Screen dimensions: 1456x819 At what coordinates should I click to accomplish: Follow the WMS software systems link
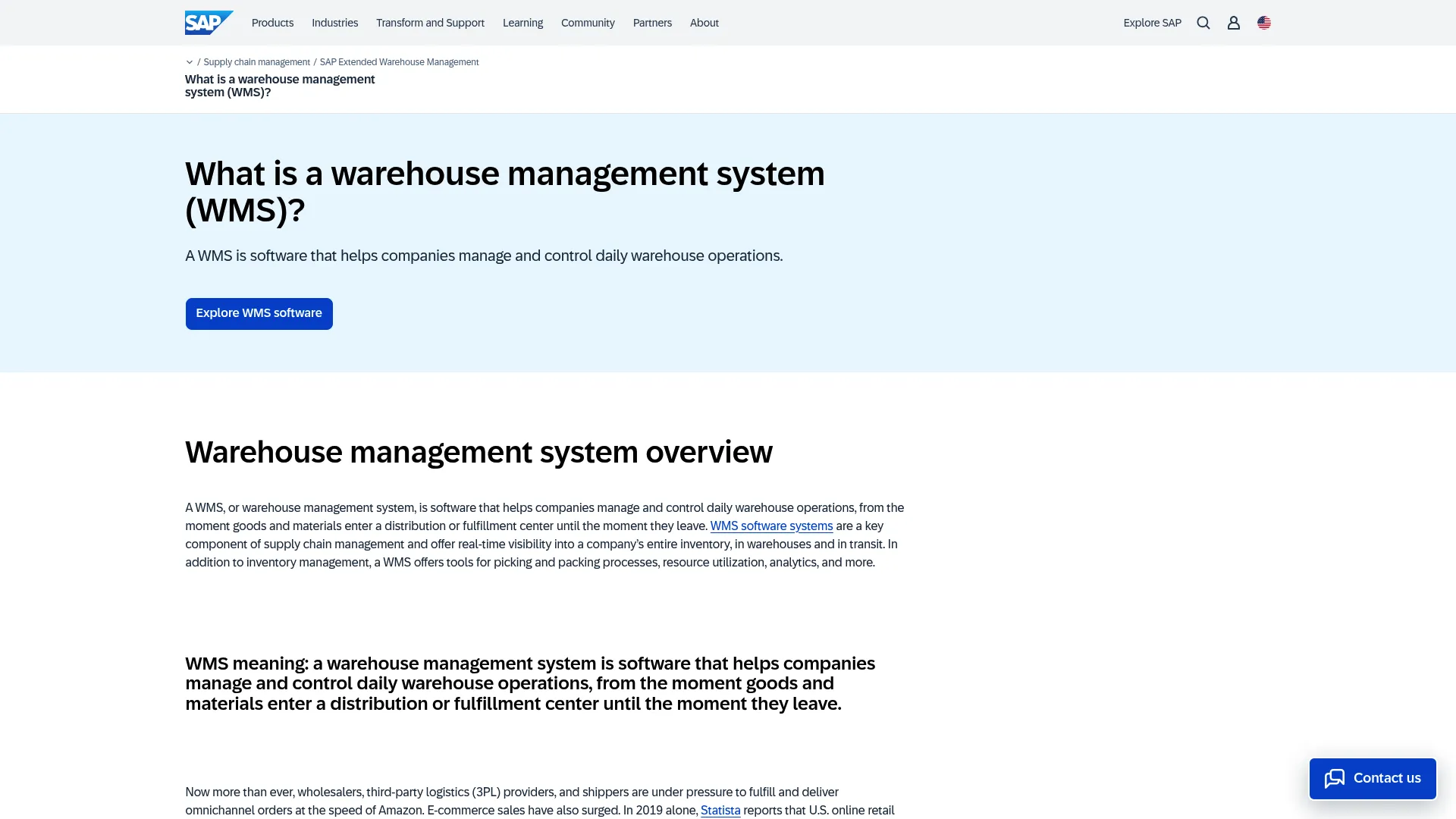(771, 526)
